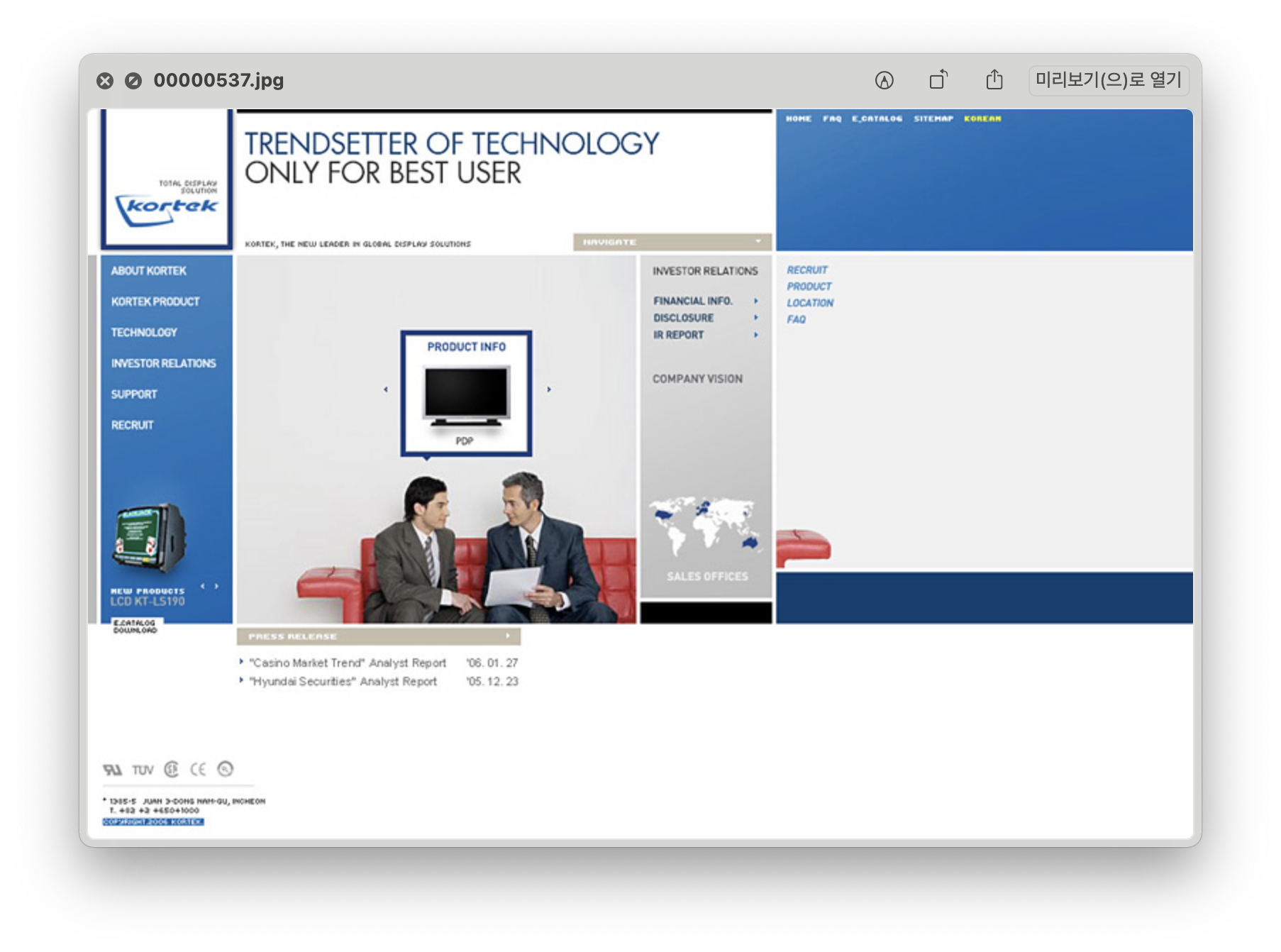Click the next arrow beside NEW PRODUCTS

[x=216, y=586]
